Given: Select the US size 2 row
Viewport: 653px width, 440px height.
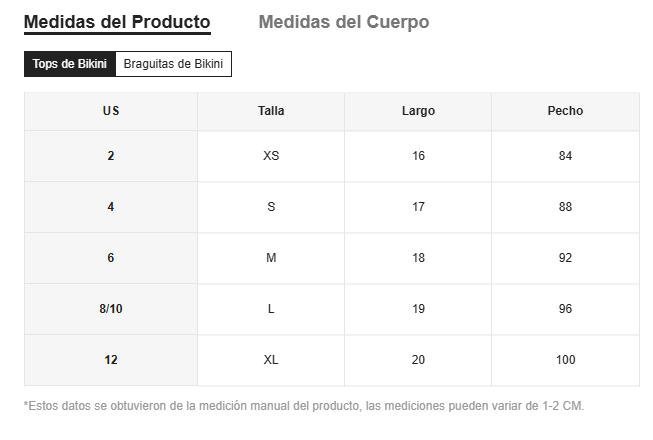Looking at the screenshot, I should point(110,156).
